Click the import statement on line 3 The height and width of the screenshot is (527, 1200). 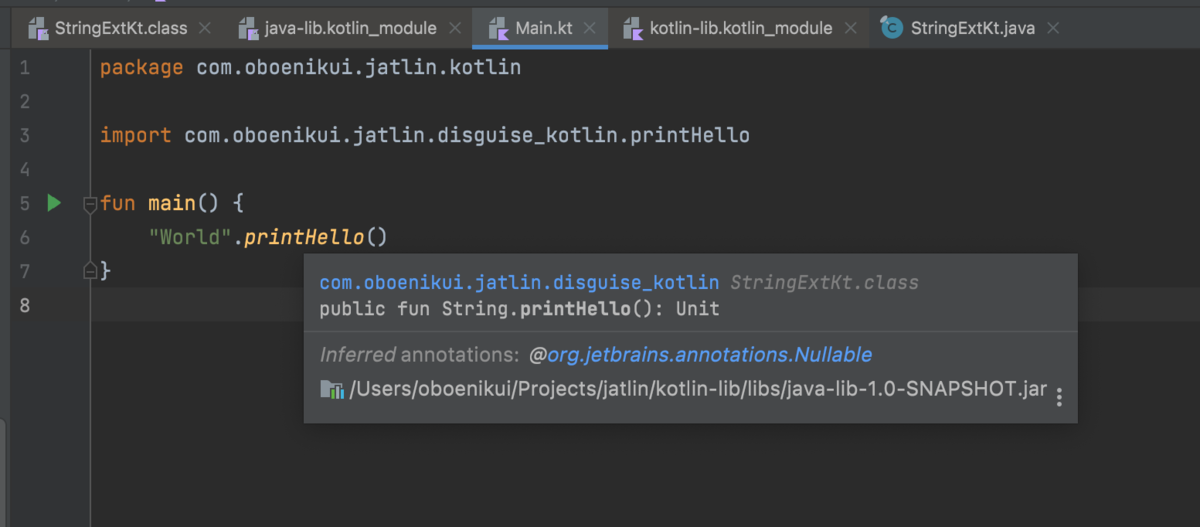(425, 135)
